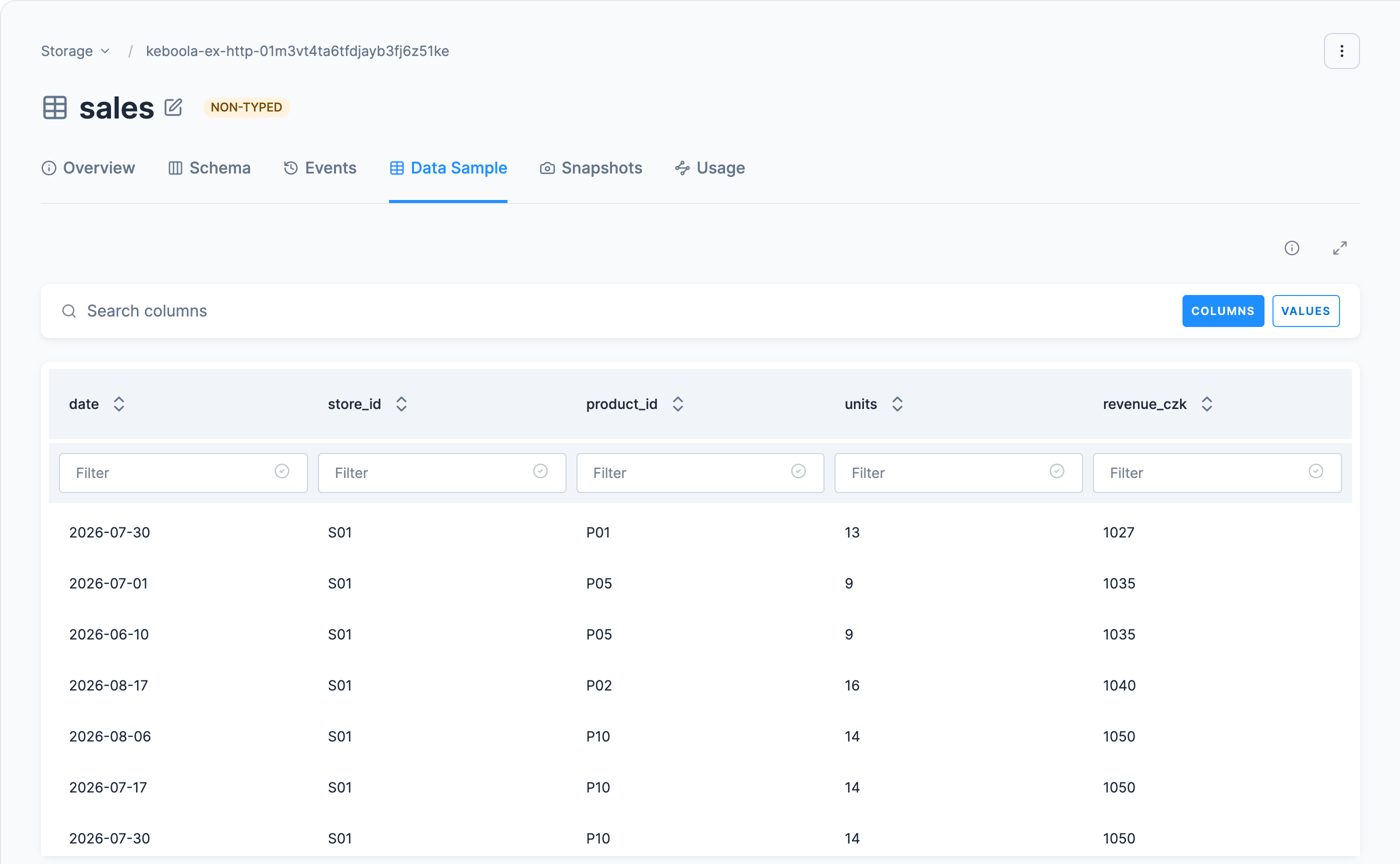Expand data sample to fullscreen
The image size is (1400, 864).
(x=1339, y=248)
